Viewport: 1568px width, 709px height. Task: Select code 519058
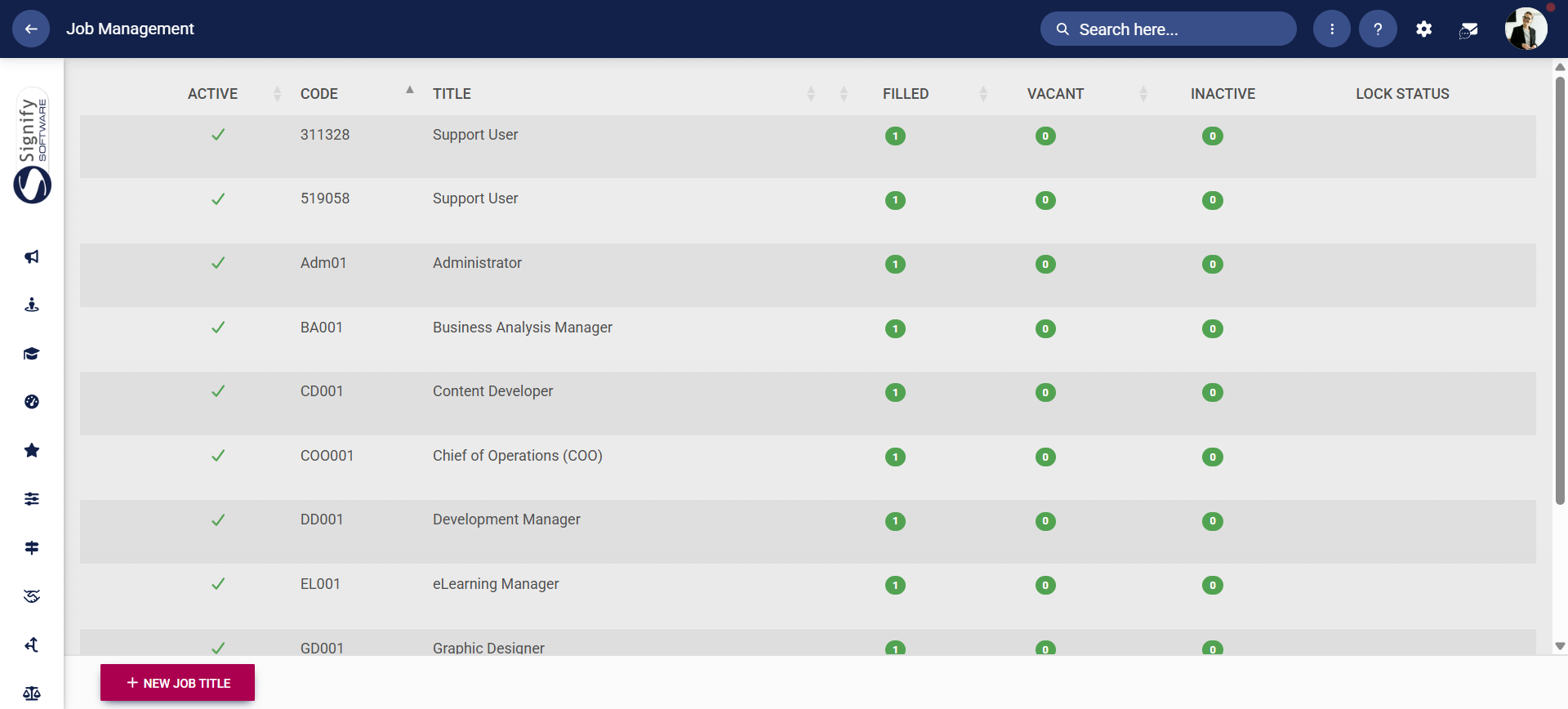pos(325,198)
